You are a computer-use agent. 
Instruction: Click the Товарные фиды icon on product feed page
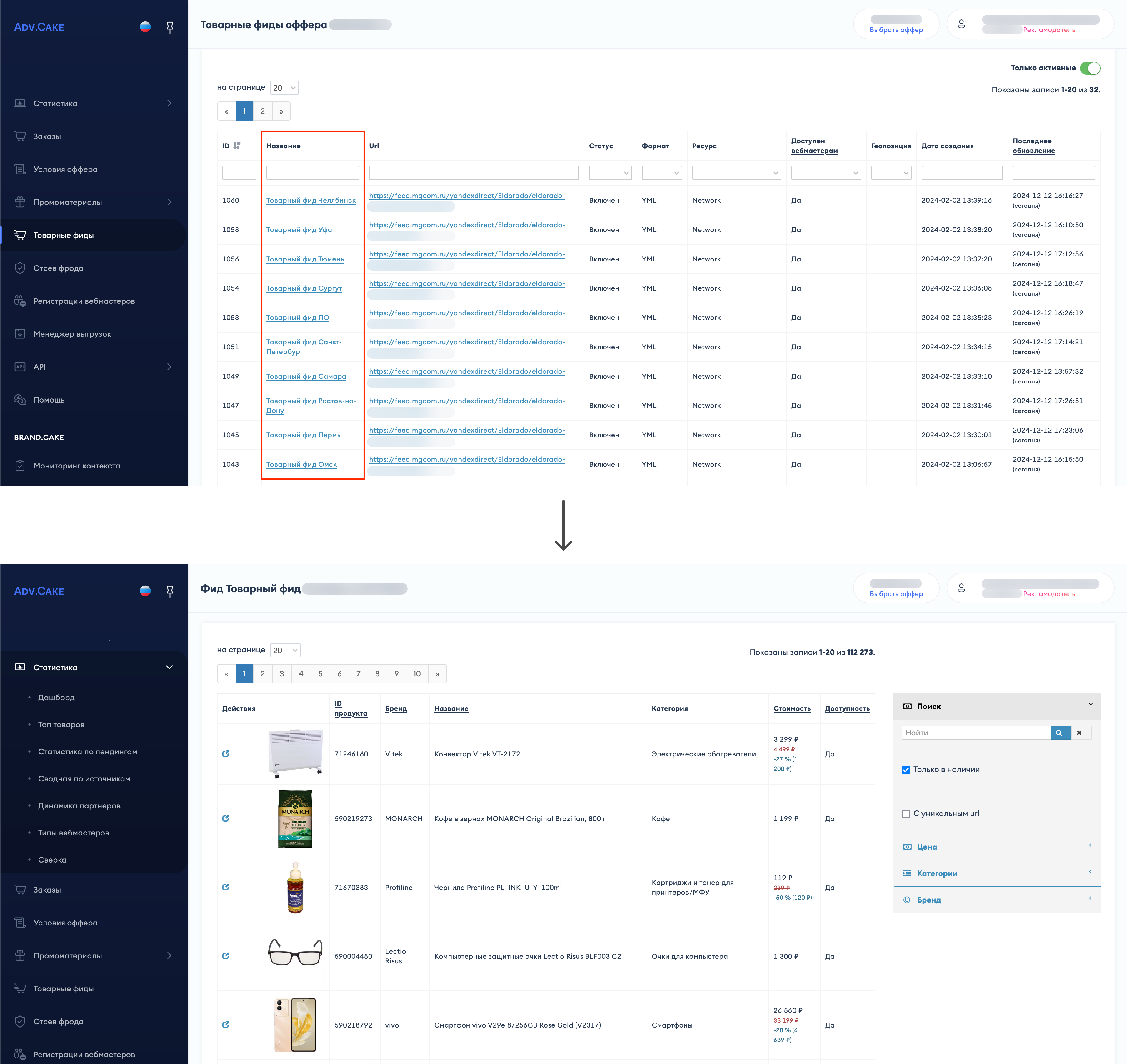pyautogui.click(x=20, y=989)
